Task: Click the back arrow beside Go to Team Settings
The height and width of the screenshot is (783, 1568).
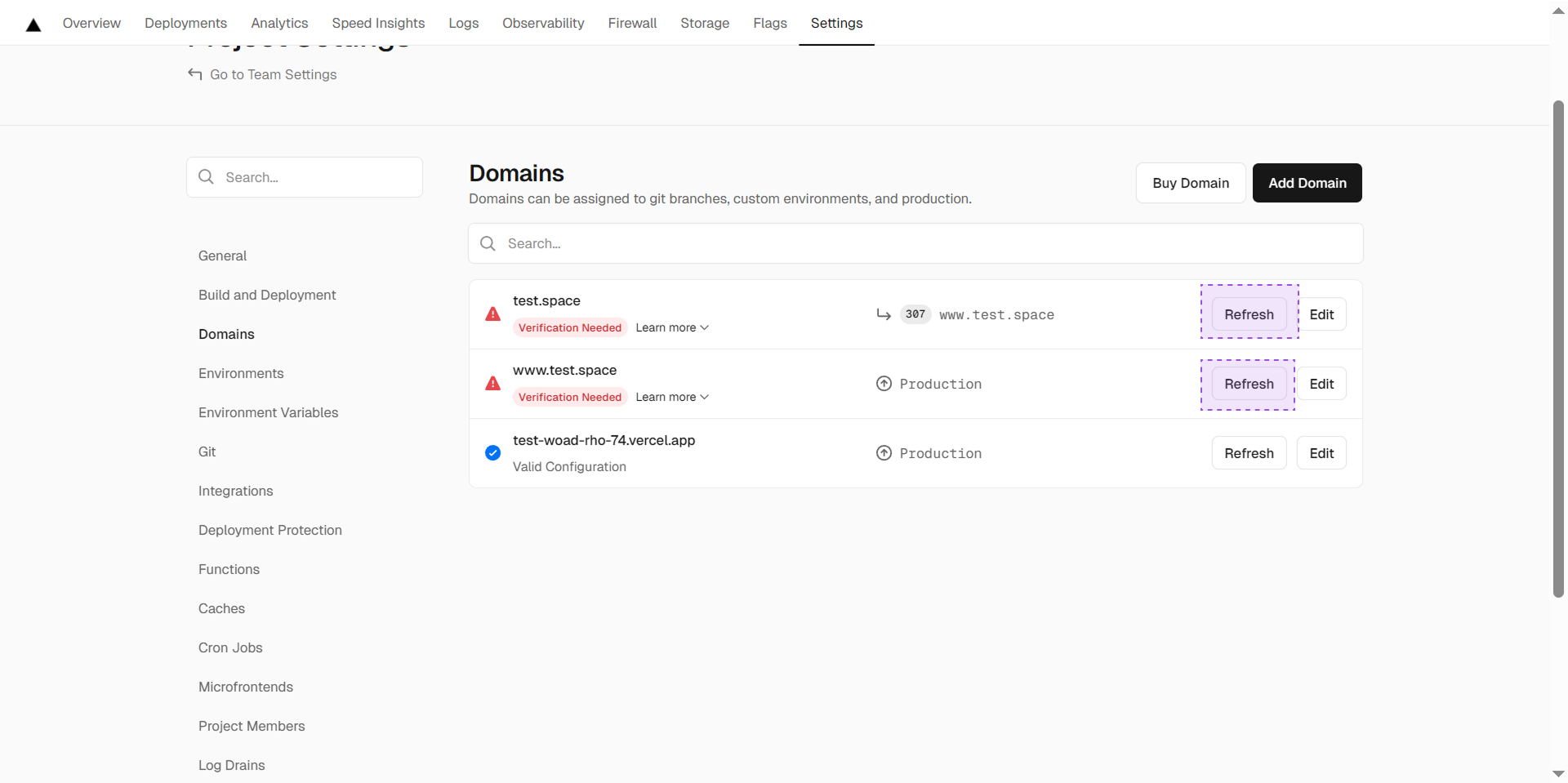Action: click(195, 74)
